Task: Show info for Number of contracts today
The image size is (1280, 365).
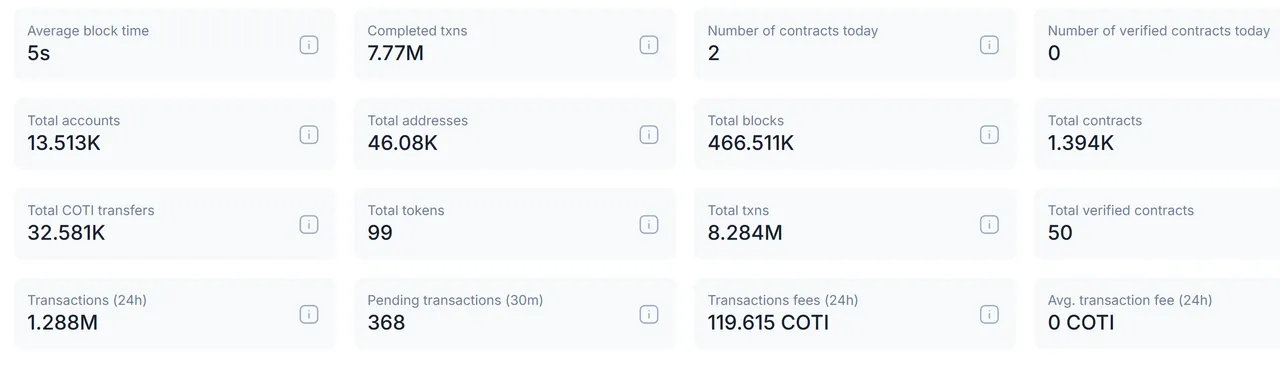Action: pyautogui.click(x=989, y=45)
